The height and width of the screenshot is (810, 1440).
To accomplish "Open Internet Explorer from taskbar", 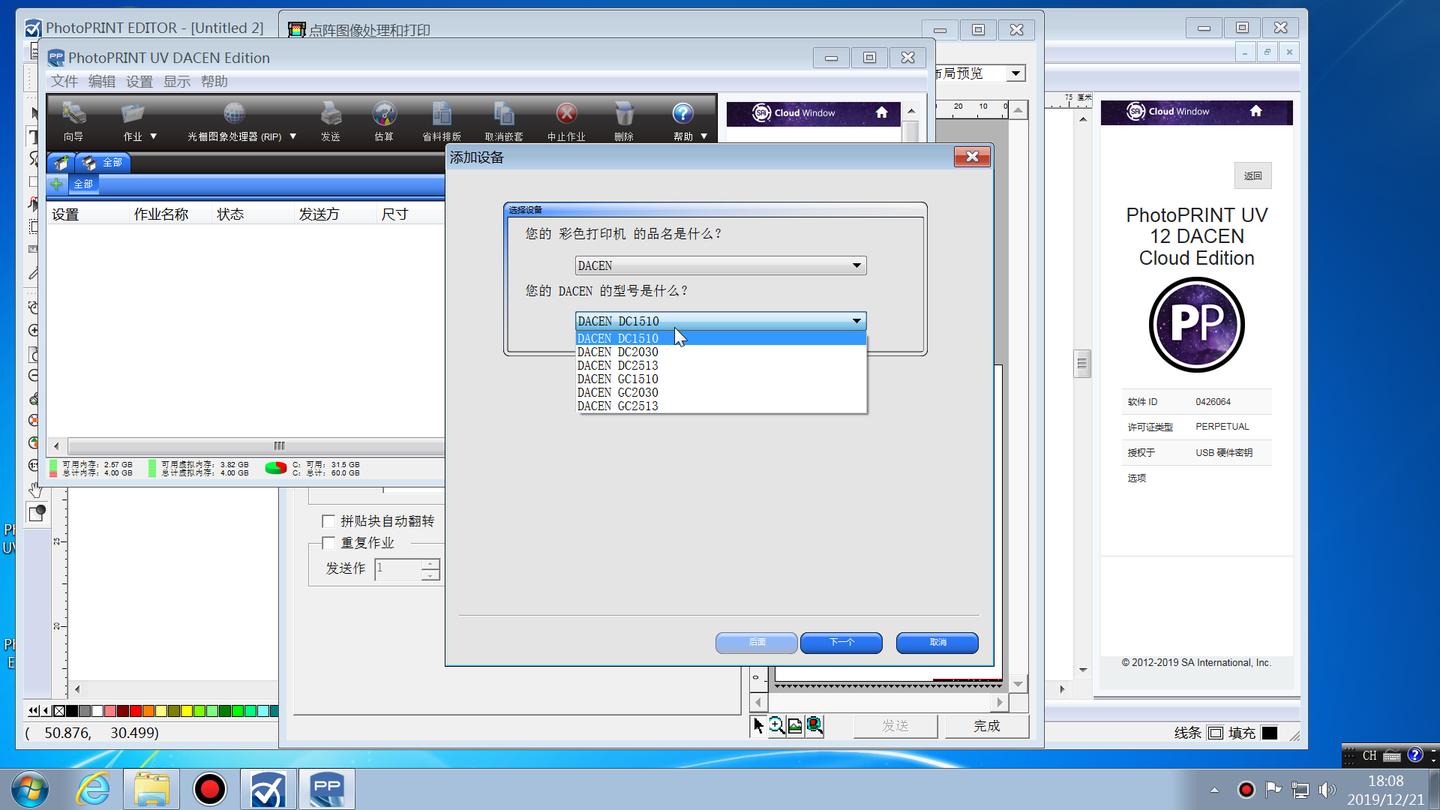I will pos(93,789).
